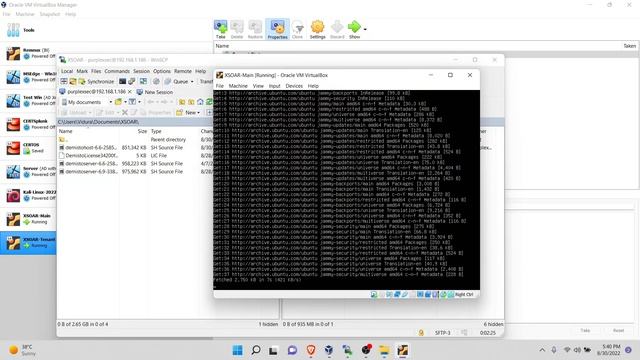The width and height of the screenshot is (640, 360).
Task: Click the SFTP-3 status bar indicator
Action: click(x=442, y=333)
